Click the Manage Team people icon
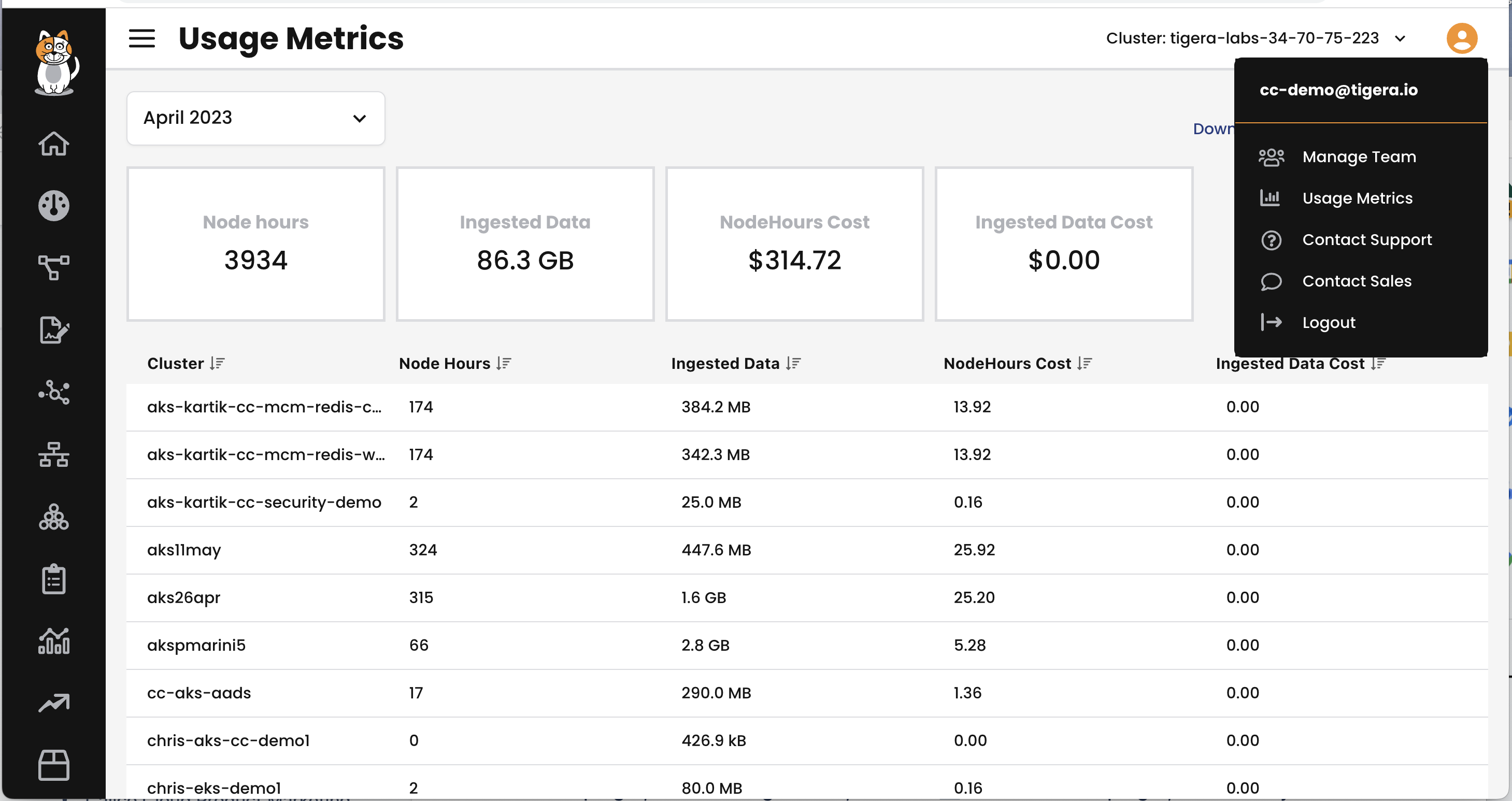The image size is (1512, 801). (x=1272, y=158)
